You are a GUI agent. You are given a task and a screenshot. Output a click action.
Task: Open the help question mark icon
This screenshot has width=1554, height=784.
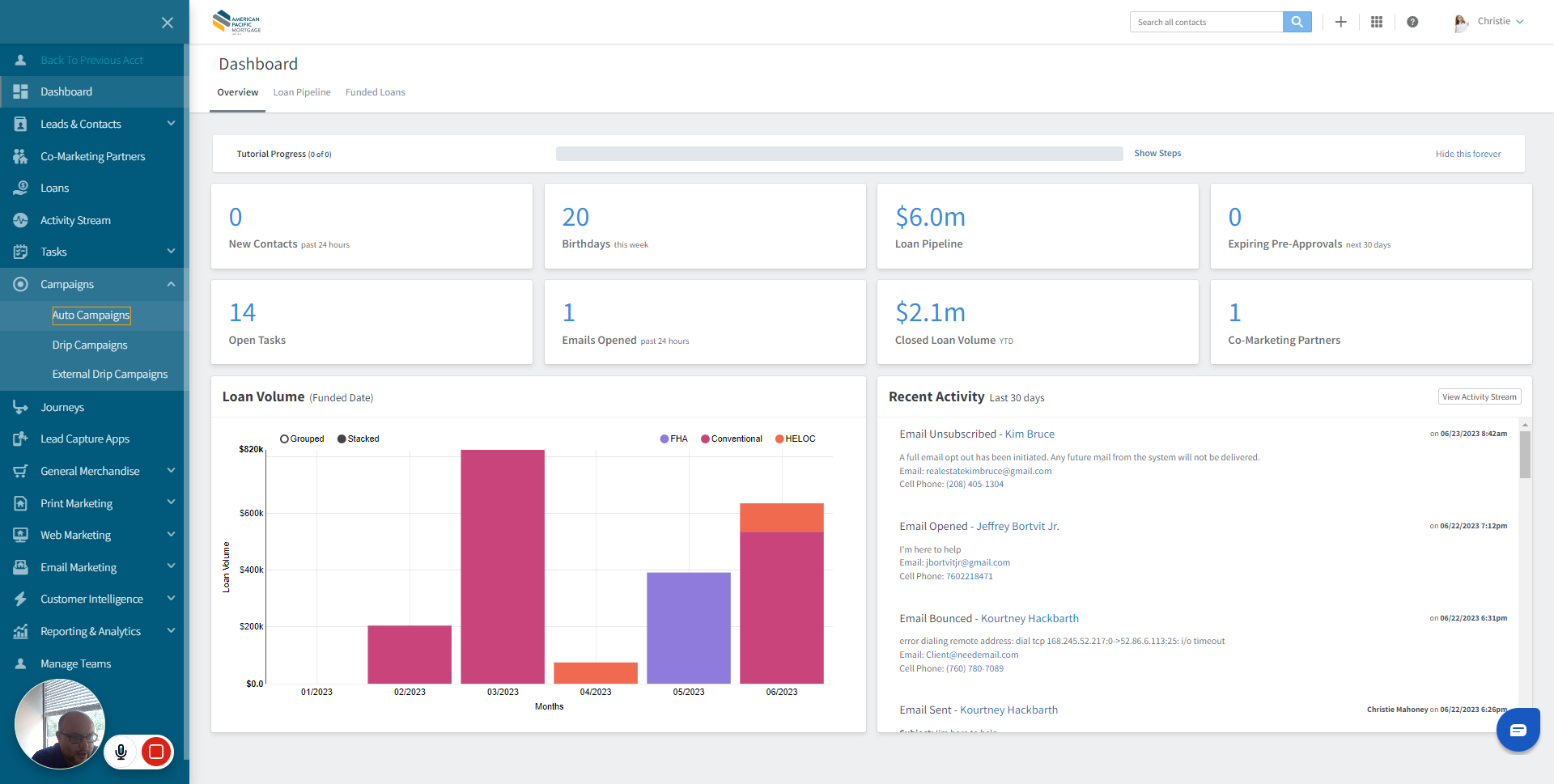click(1412, 22)
